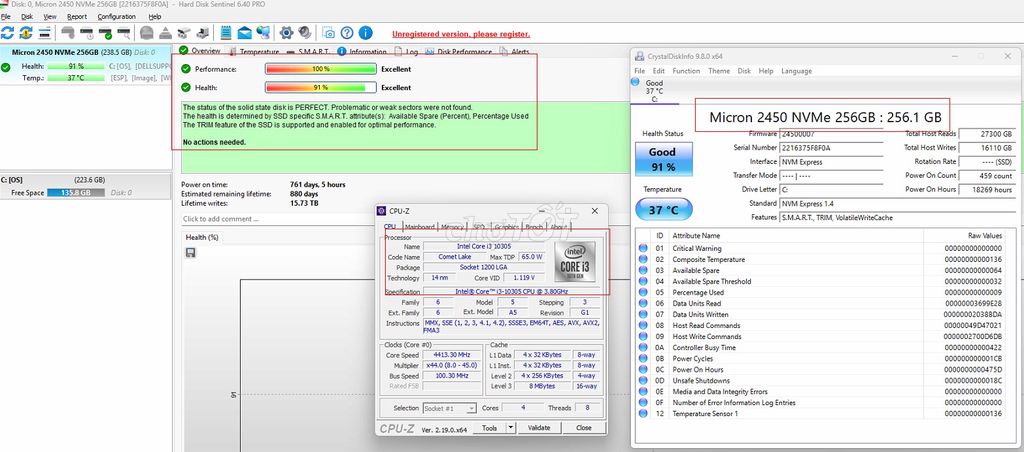Open the Configuration menu in Hard Disk Sentinel
The image size is (1024, 452).
117,16
